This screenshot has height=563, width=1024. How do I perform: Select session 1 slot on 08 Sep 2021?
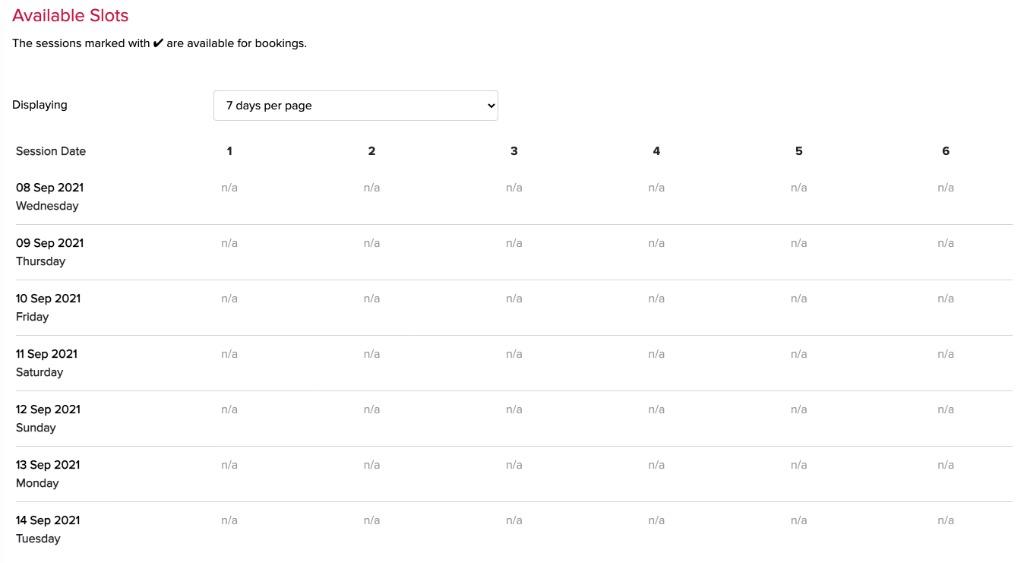229,187
